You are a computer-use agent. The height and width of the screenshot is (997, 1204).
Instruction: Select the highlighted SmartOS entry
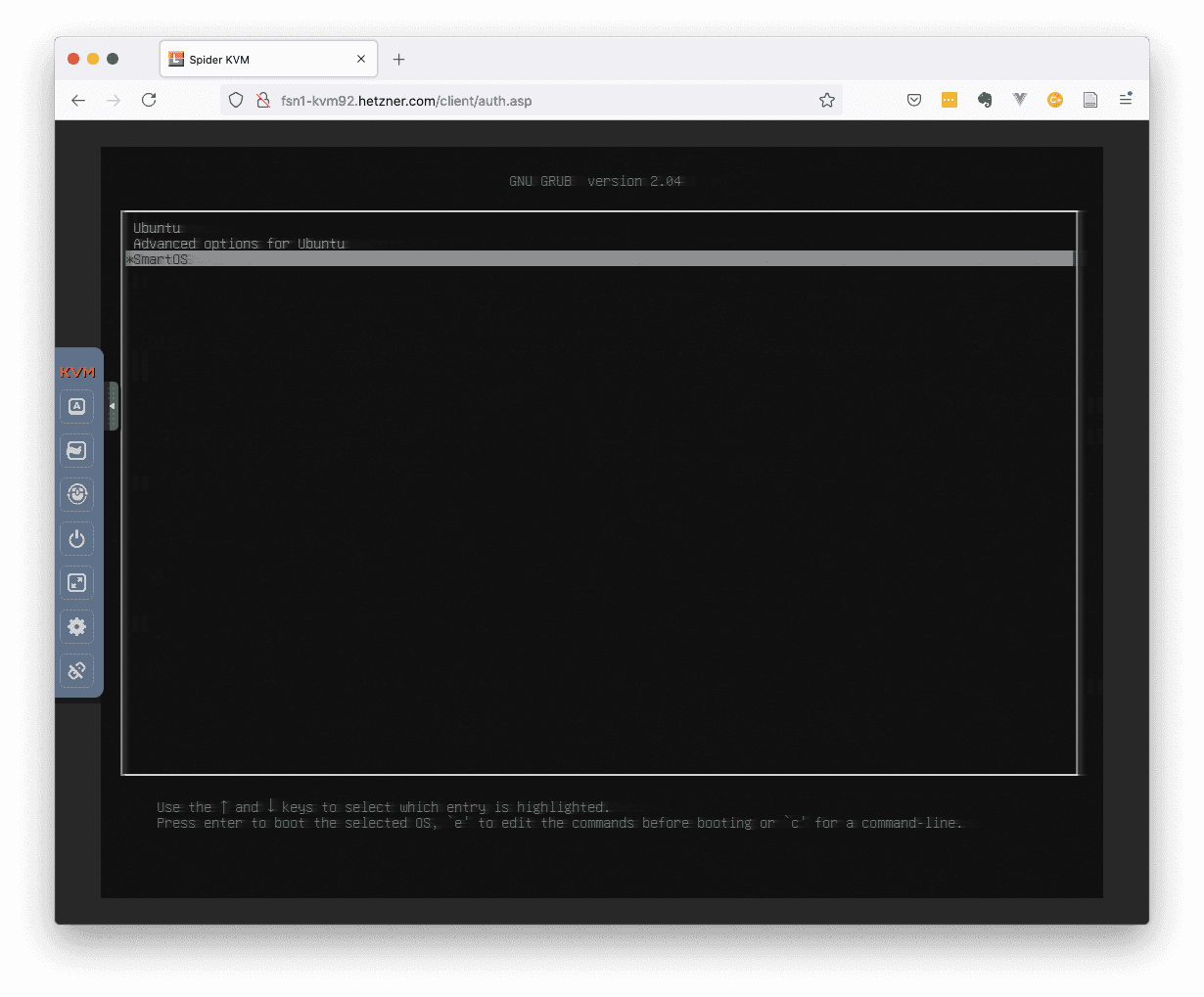click(599, 259)
